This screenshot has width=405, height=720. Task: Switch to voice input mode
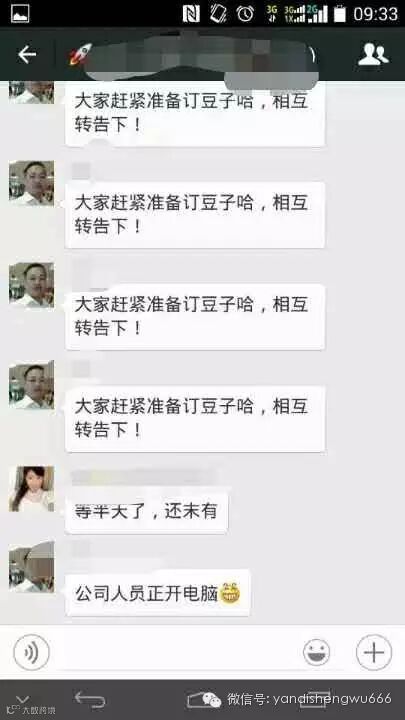(x=31, y=652)
